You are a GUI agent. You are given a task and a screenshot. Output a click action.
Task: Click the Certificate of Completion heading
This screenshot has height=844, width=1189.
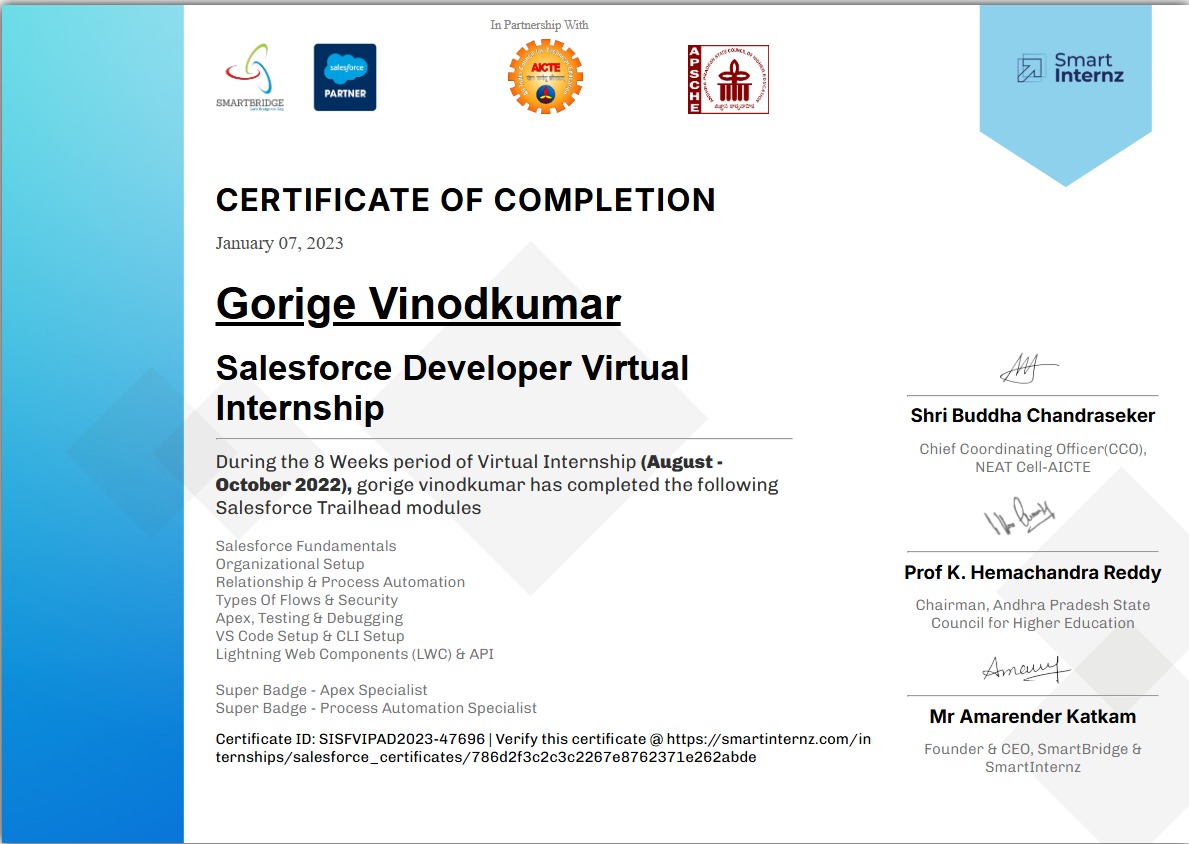[465, 200]
